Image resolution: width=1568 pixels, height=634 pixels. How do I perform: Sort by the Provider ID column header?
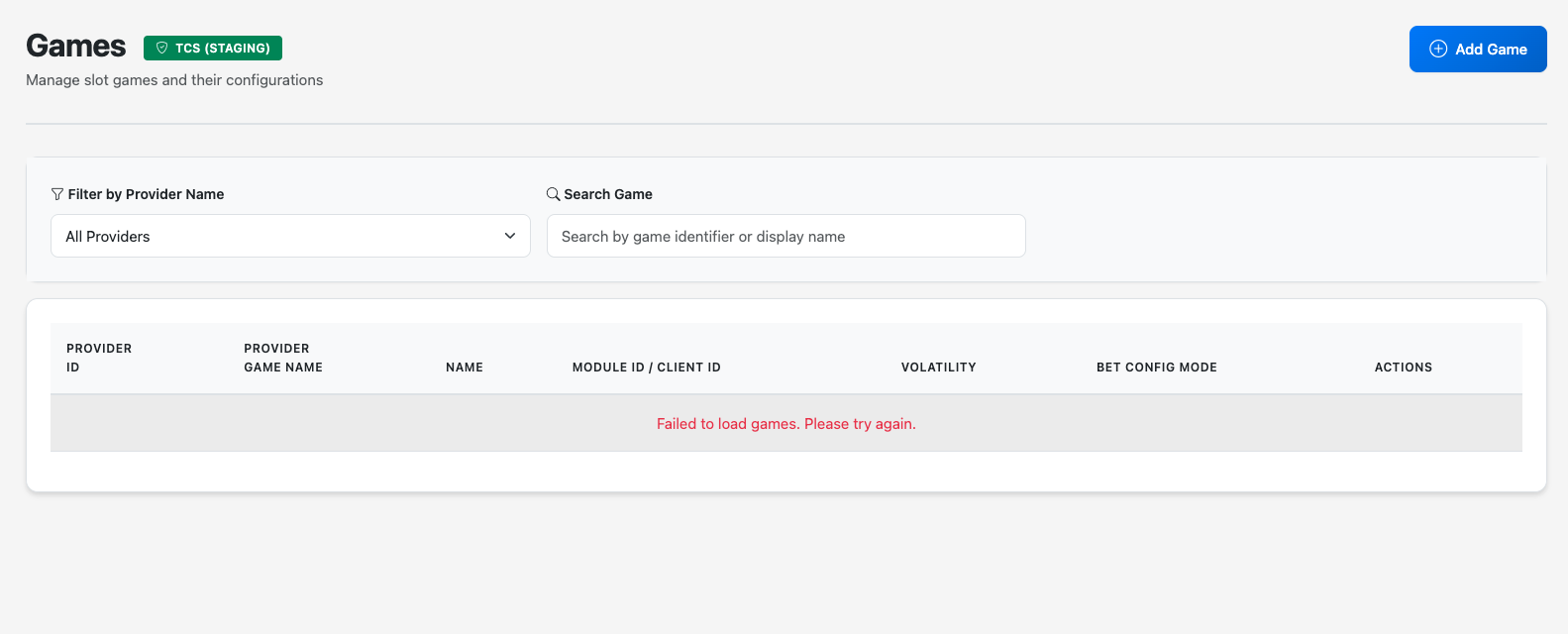(99, 358)
